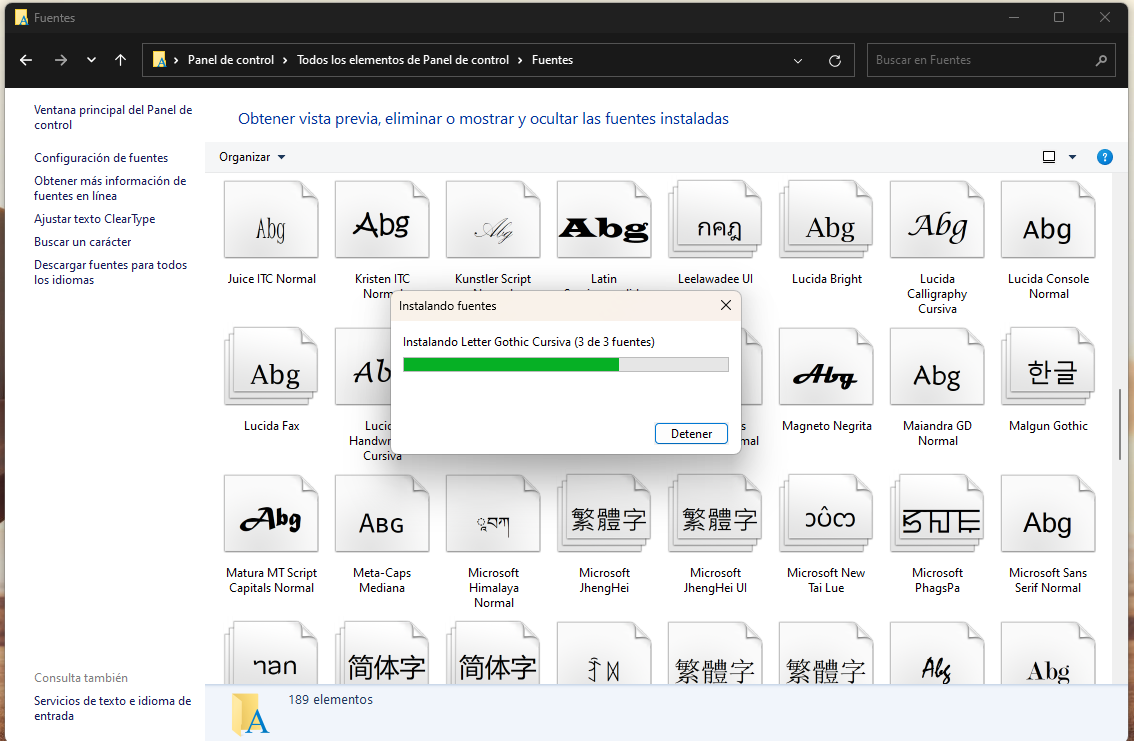1134x741 pixels.
Task: Select the Lucida Console Normal font
Action: point(1048,220)
